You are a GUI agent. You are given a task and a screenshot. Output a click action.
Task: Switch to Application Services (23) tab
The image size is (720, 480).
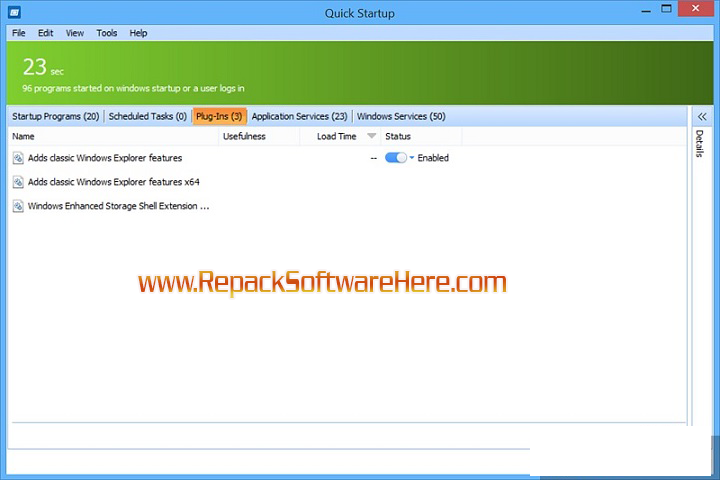click(x=299, y=117)
